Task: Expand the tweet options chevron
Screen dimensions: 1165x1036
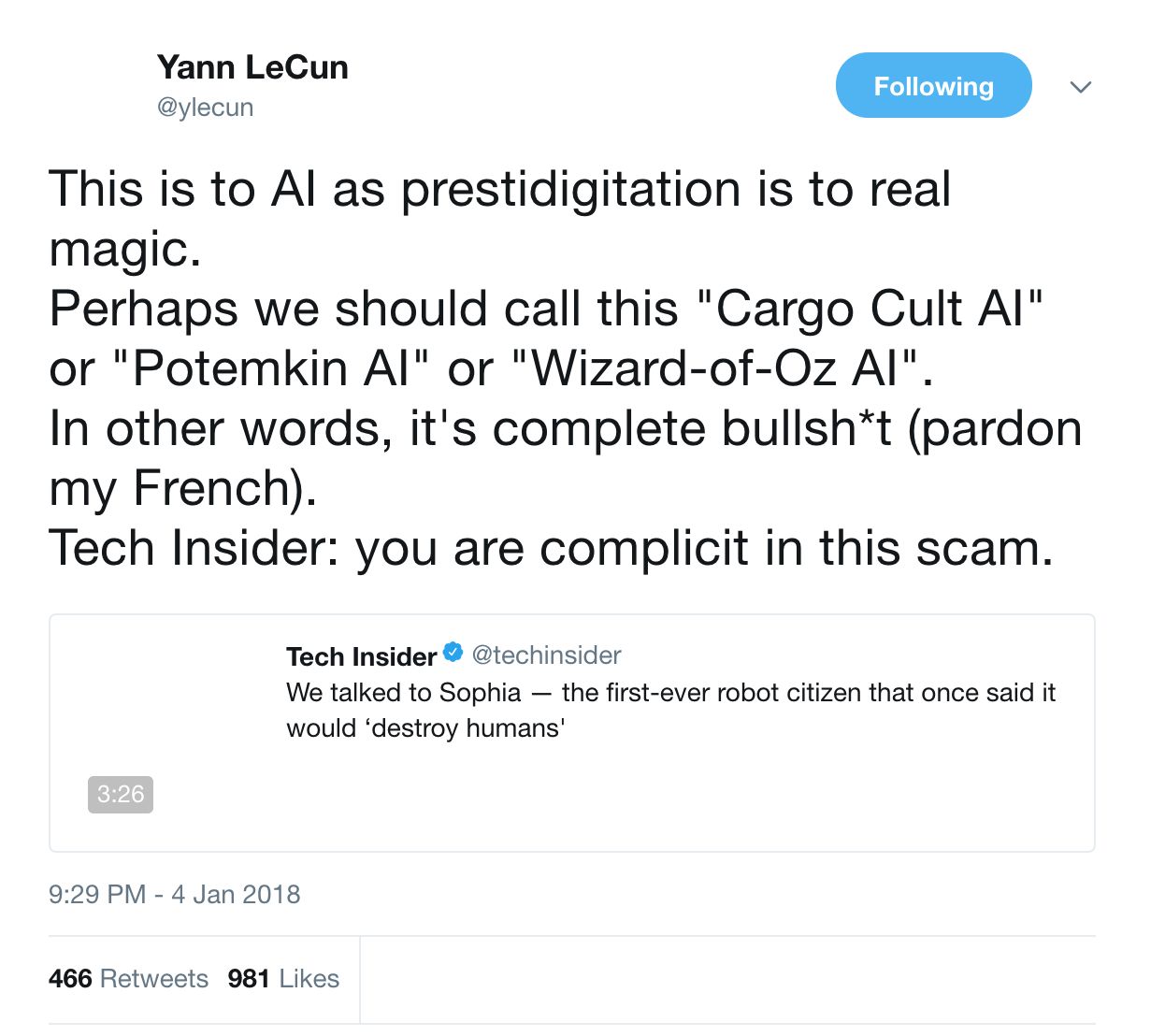Action: [x=1081, y=87]
